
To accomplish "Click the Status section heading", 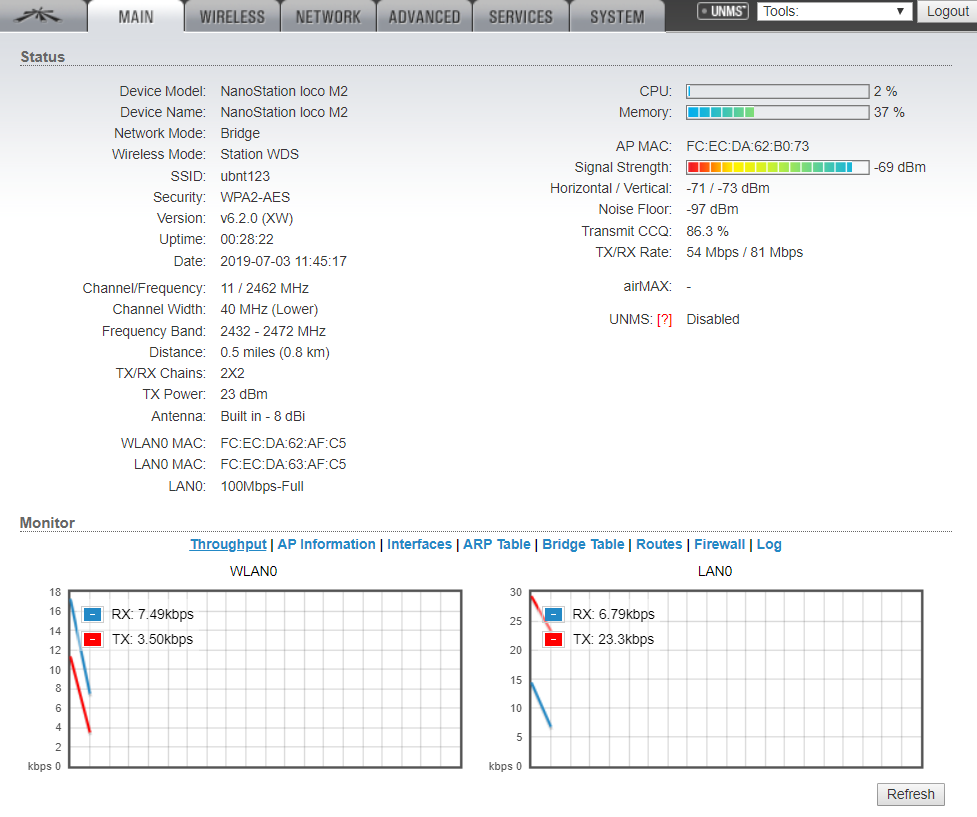I will click(x=42, y=57).
